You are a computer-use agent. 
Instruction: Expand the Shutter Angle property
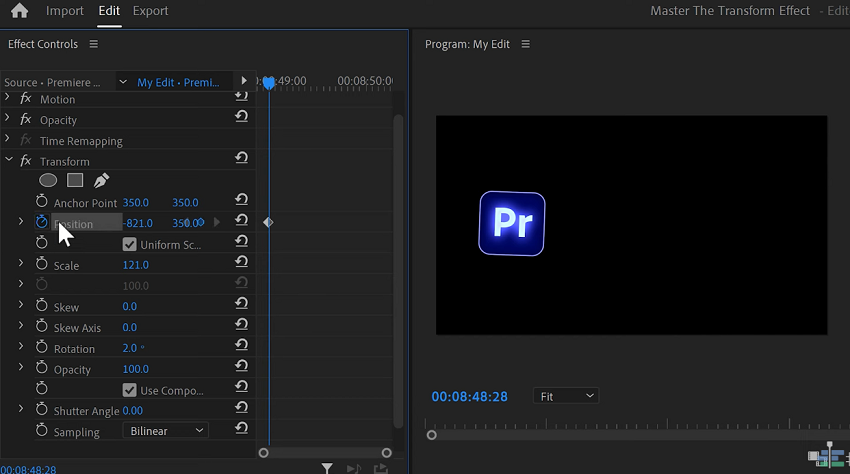(x=21, y=408)
